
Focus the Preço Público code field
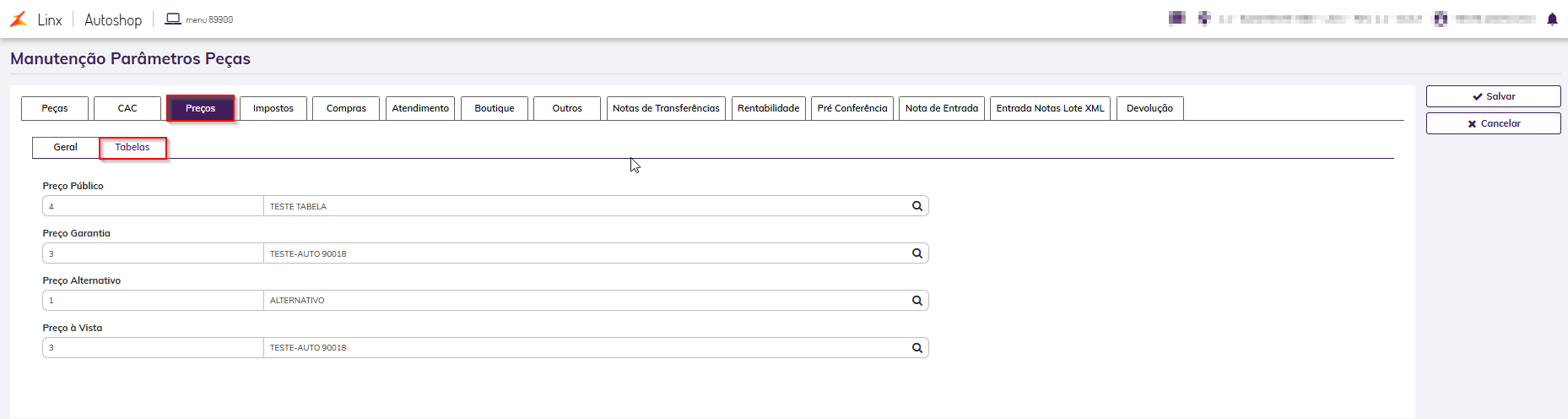[x=153, y=206]
